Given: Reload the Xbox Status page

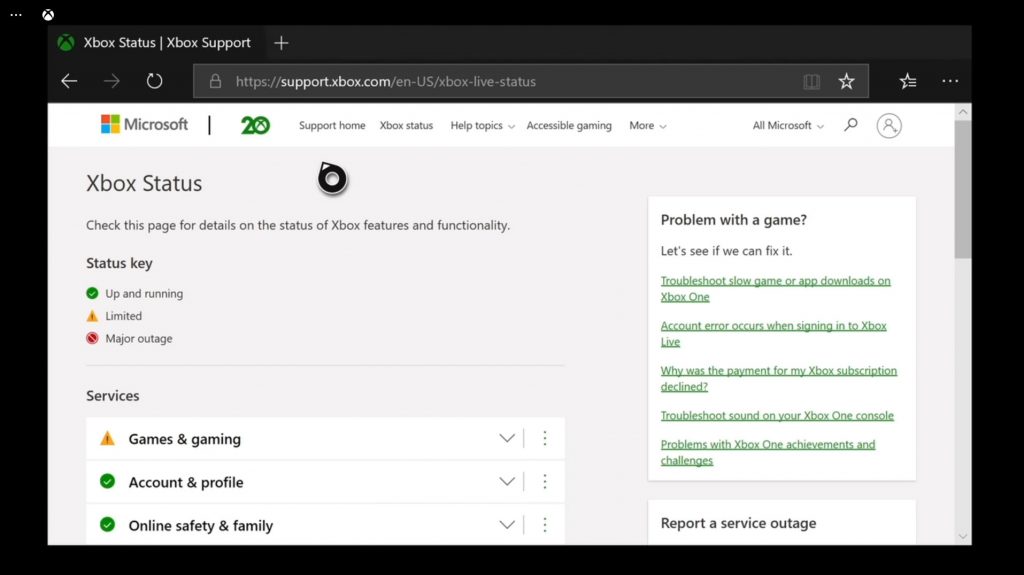Looking at the screenshot, I should tap(154, 81).
